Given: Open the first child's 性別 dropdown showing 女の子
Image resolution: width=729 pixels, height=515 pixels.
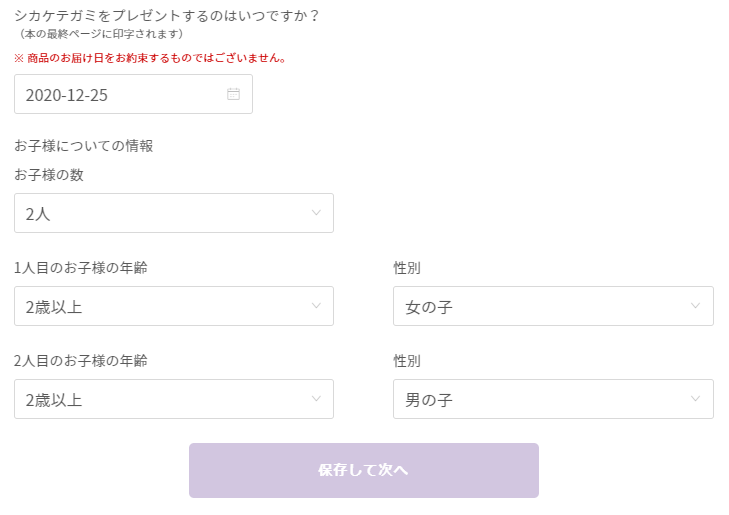Looking at the screenshot, I should (x=553, y=306).
